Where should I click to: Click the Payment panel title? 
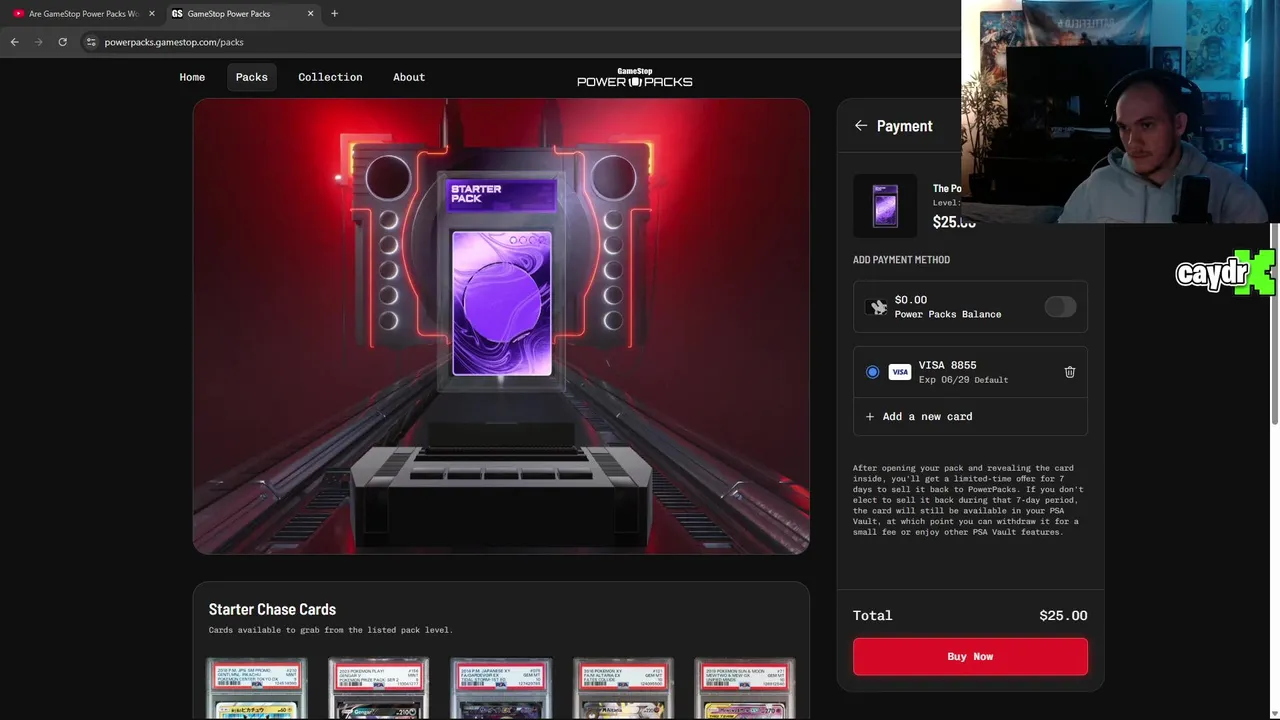(904, 126)
